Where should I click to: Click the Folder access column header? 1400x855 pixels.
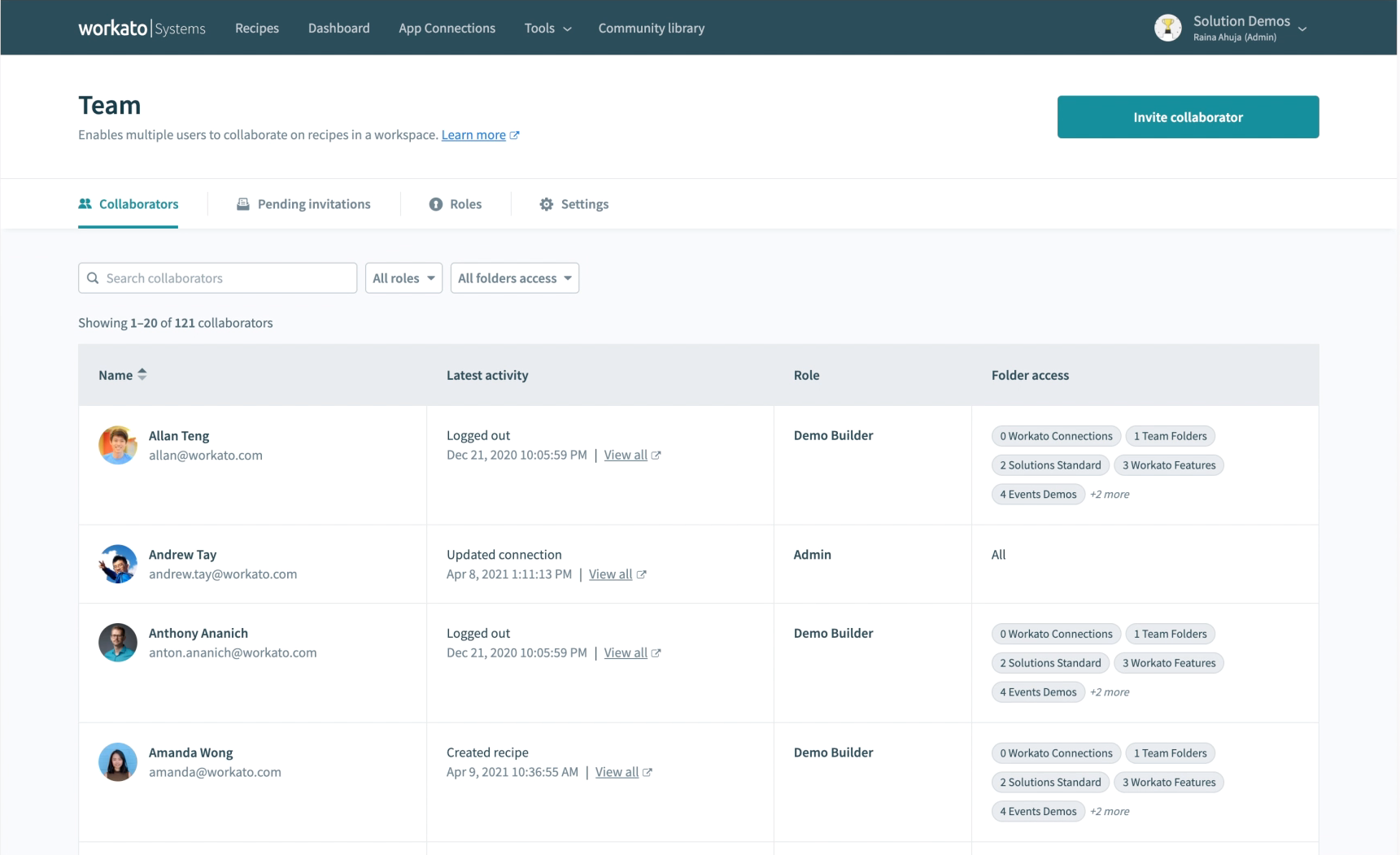1030,375
